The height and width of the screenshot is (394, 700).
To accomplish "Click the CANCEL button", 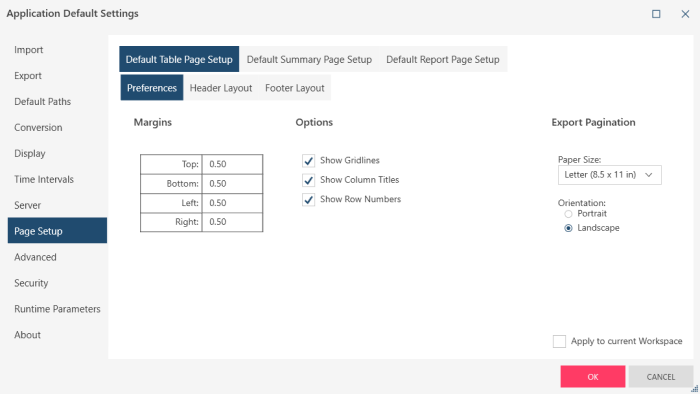I will coord(661,377).
